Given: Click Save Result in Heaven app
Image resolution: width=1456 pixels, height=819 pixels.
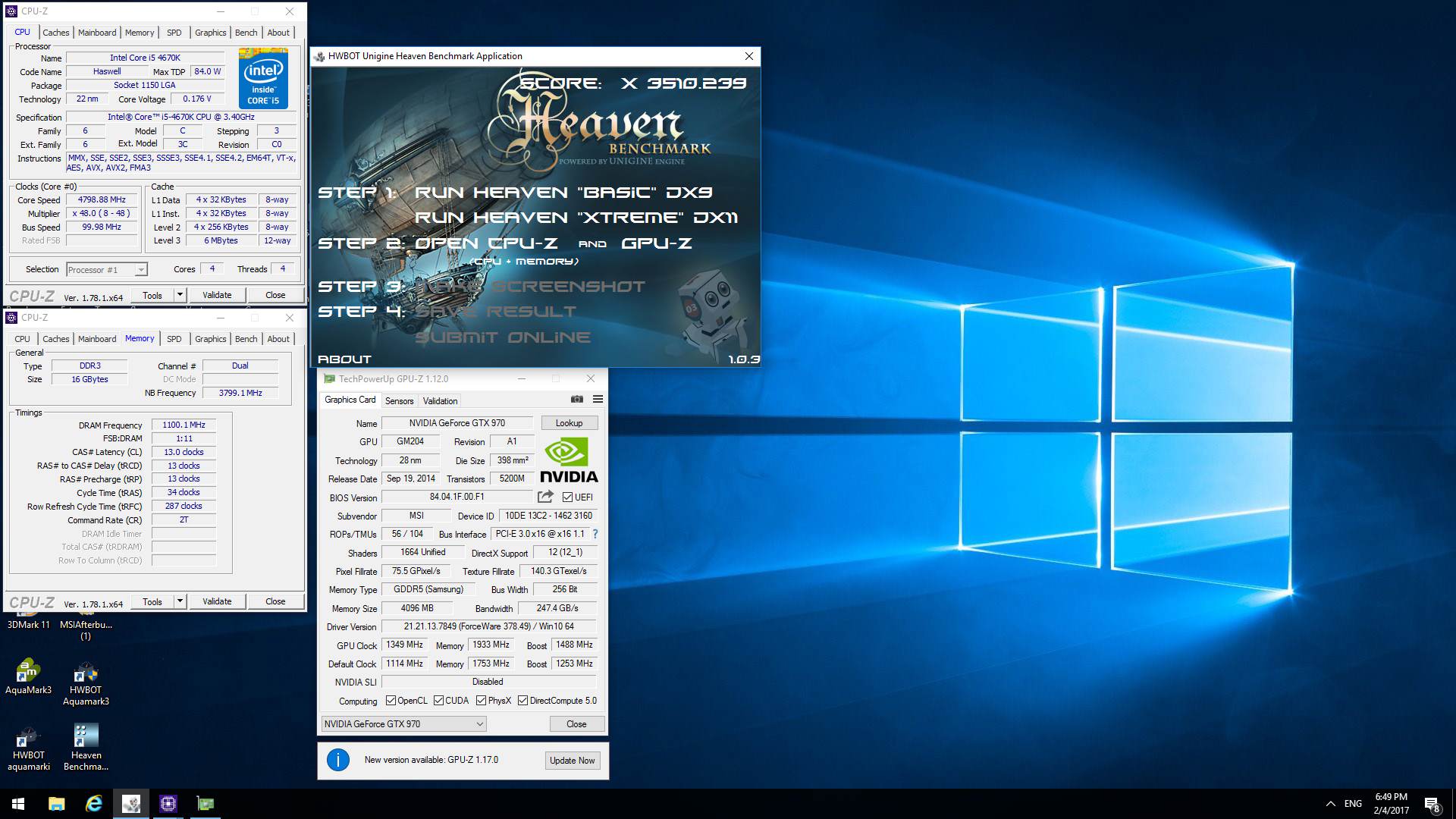Looking at the screenshot, I should [x=495, y=312].
